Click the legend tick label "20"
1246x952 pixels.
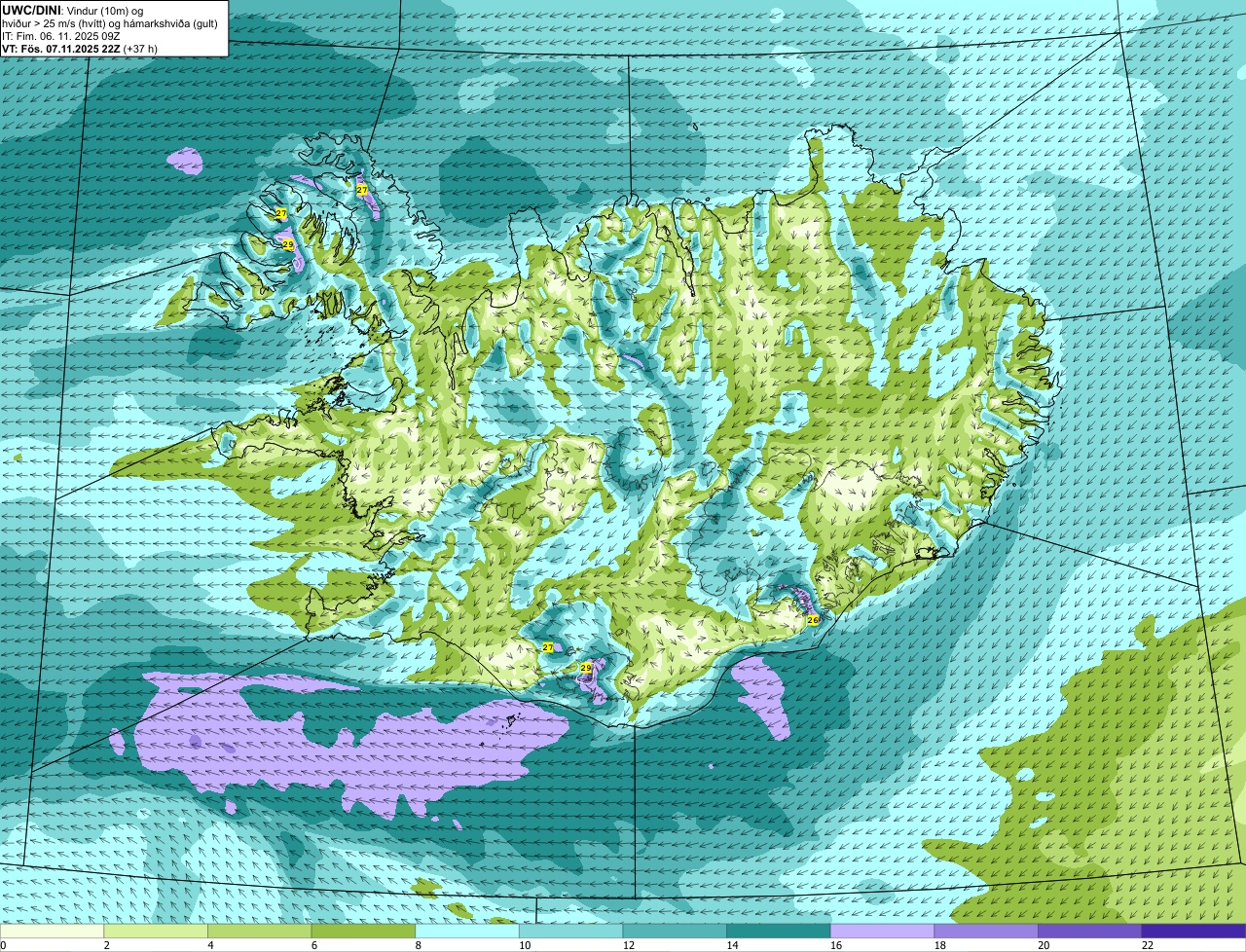pyautogui.click(x=1044, y=945)
